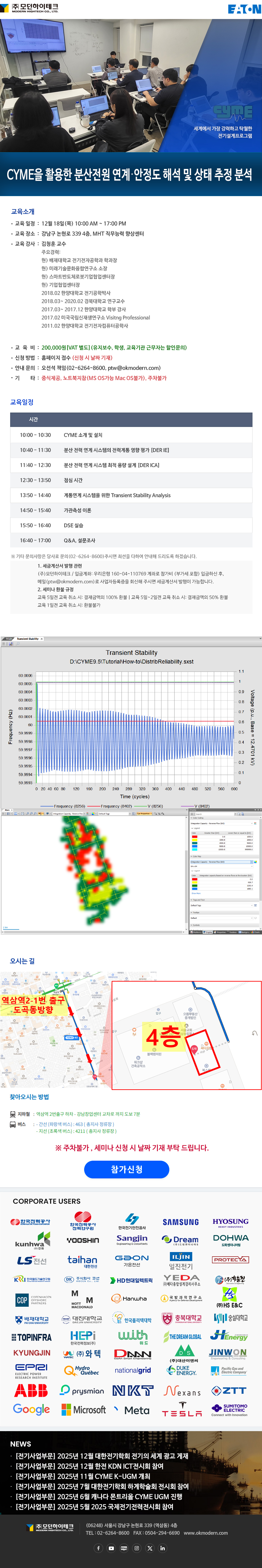Click the Eaton logo in the header
262x1568 pixels.
(x=244, y=9)
